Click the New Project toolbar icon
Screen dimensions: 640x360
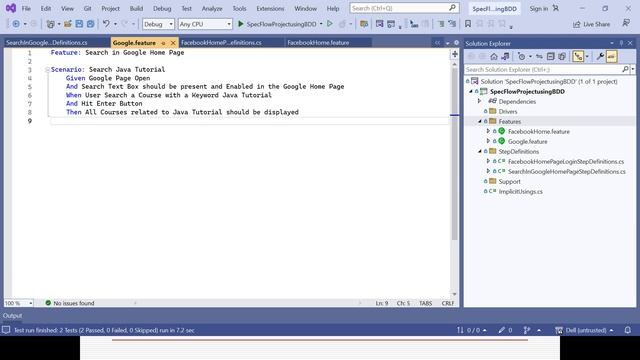coord(51,24)
